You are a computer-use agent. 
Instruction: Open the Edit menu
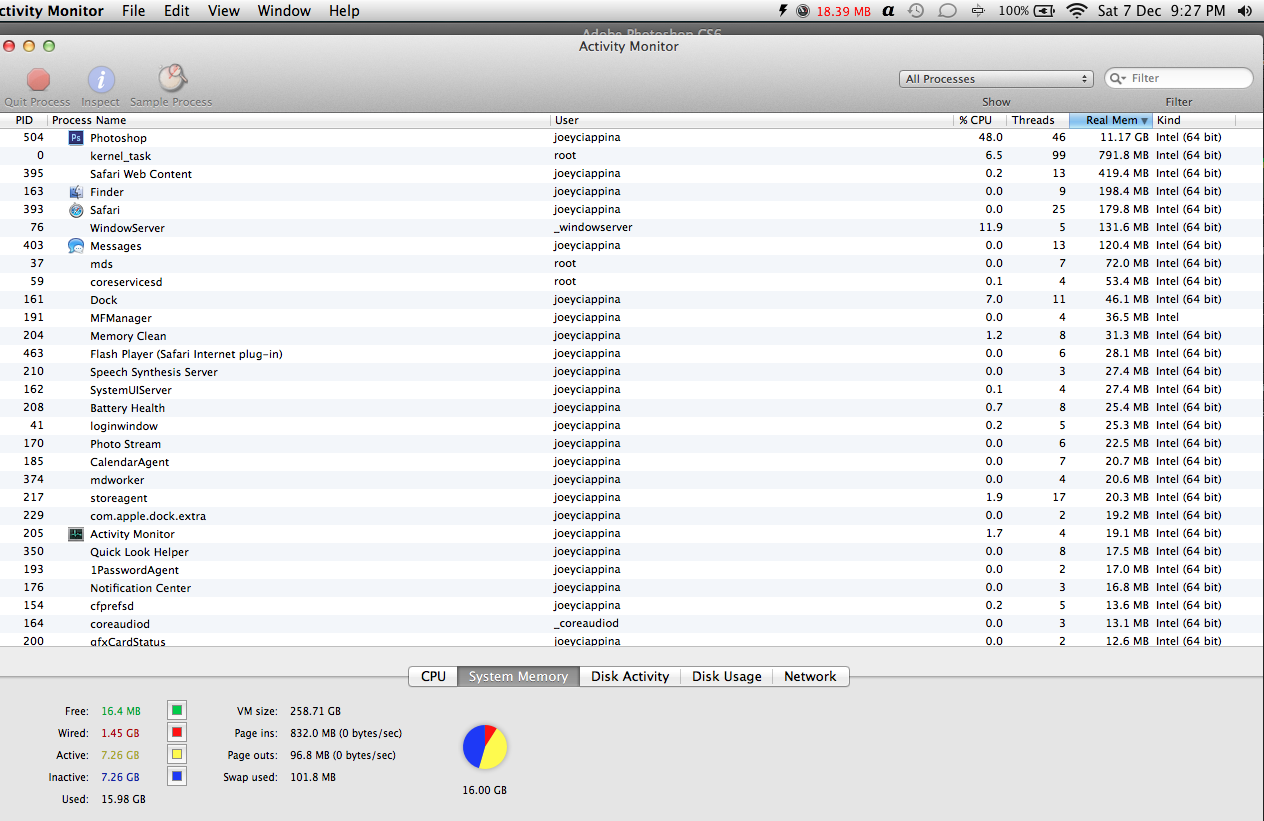coord(177,11)
